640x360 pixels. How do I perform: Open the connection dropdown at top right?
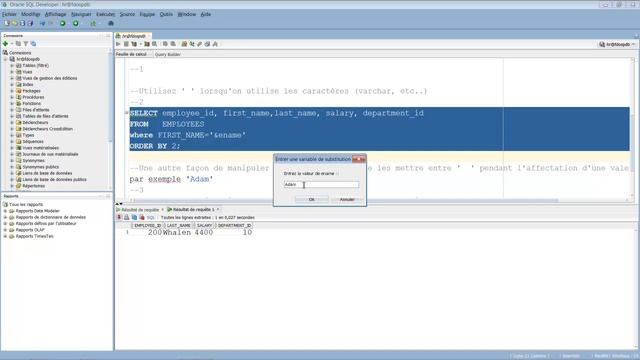[x=617, y=44]
